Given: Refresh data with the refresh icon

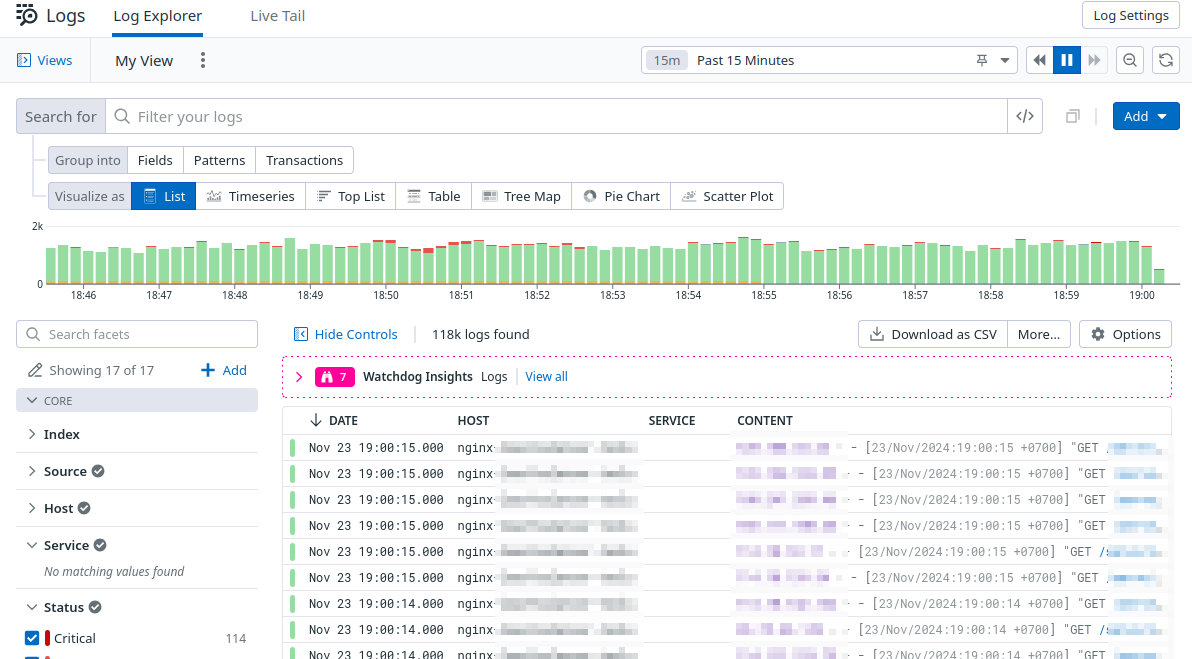Looking at the screenshot, I should tap(1165, 60).
